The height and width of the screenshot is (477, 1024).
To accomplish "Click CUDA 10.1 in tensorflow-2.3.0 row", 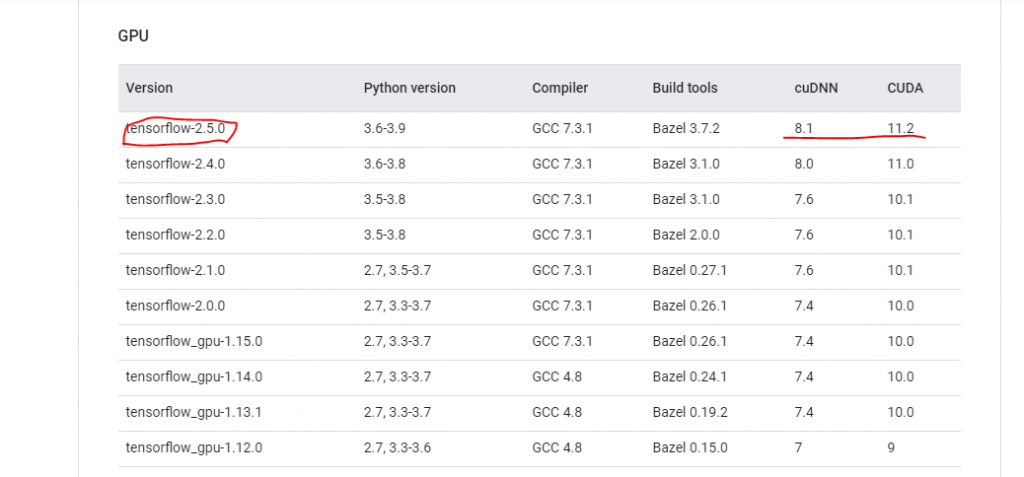I will tap(901, 199).
